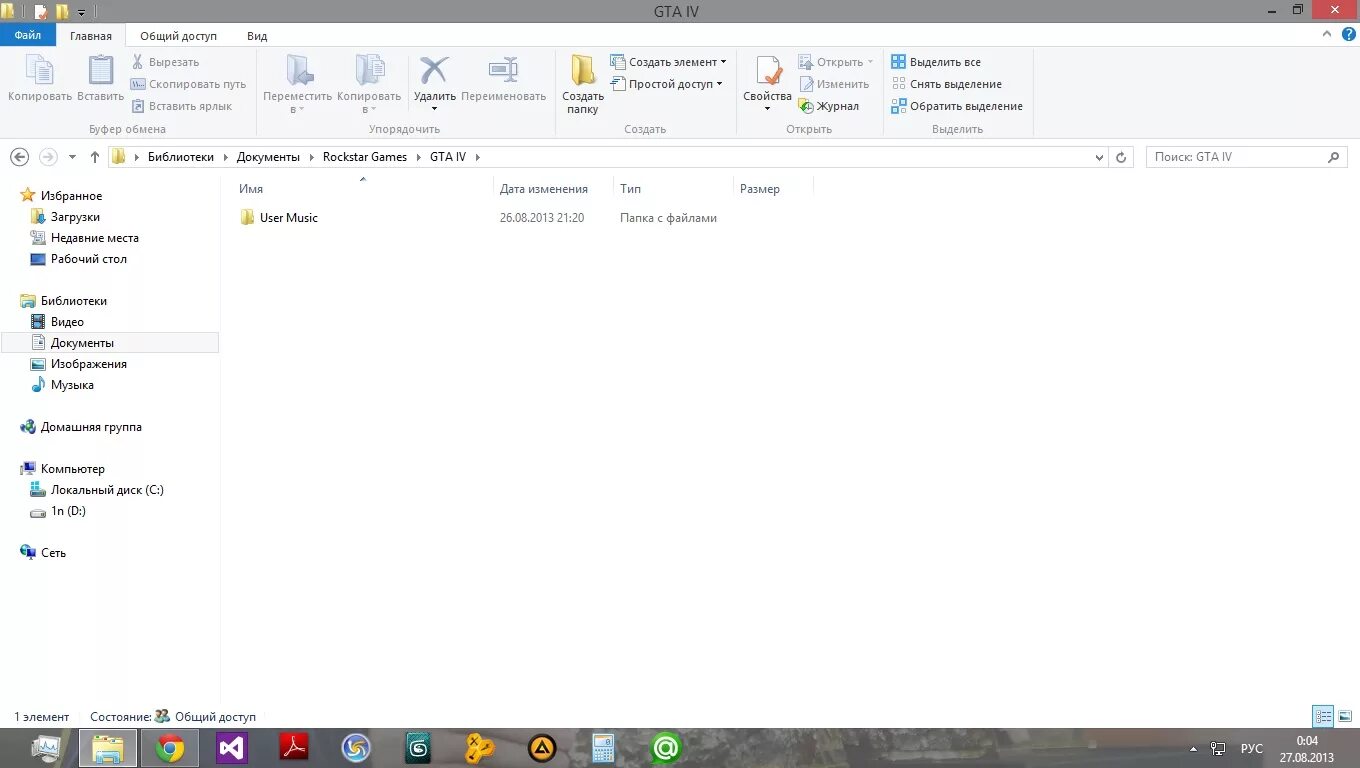Click the Delete (Удалить) red X icon

(x=434, y=70)
